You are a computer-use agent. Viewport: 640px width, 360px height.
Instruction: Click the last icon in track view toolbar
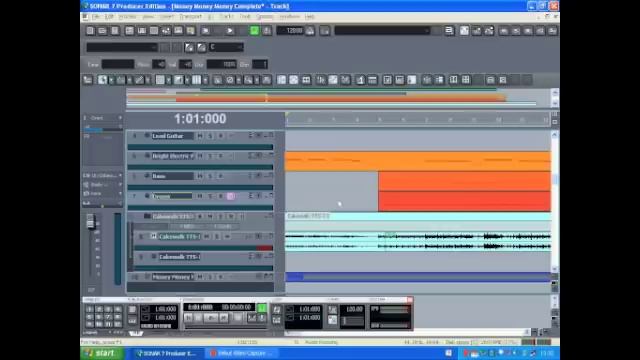click(x=503, y=80)
